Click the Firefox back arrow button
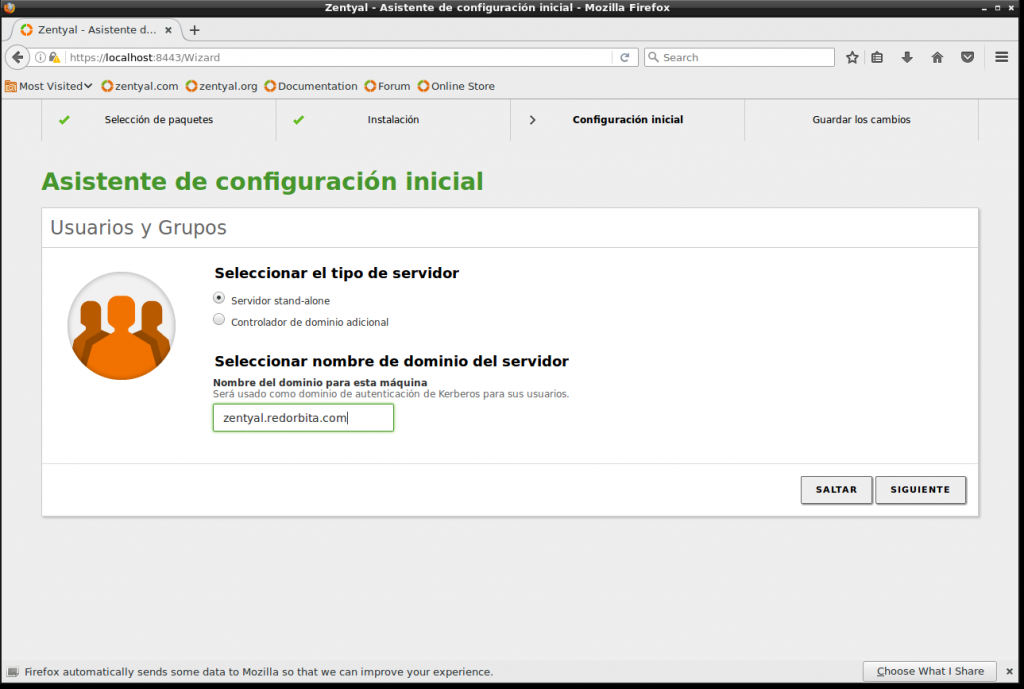The image size is (1024, 689). (17, 57)
